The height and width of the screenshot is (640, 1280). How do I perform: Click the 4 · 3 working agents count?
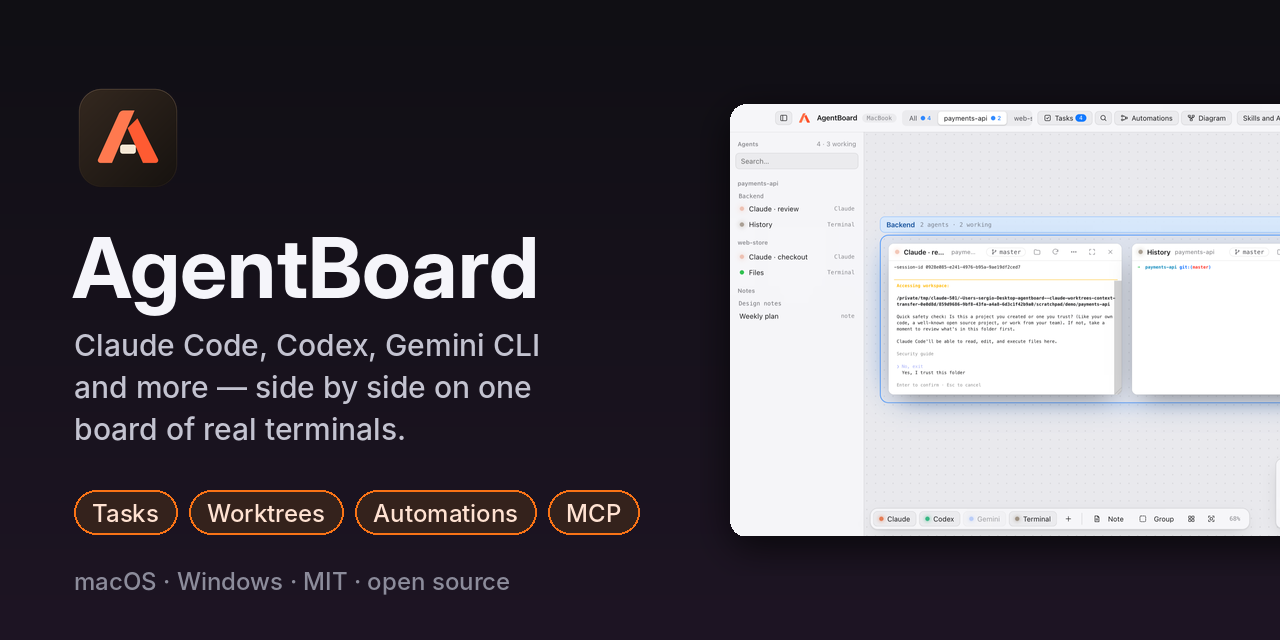click(x=836, y=144)
